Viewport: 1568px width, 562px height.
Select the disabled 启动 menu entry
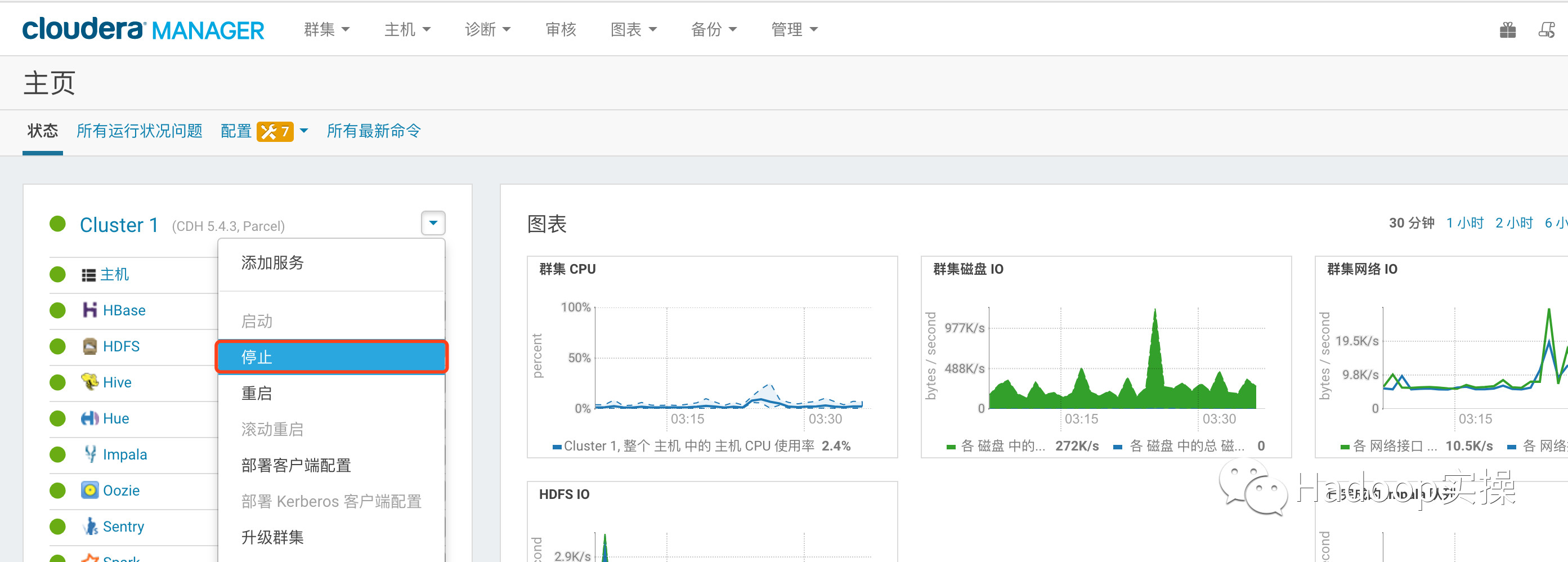point(331,321)
